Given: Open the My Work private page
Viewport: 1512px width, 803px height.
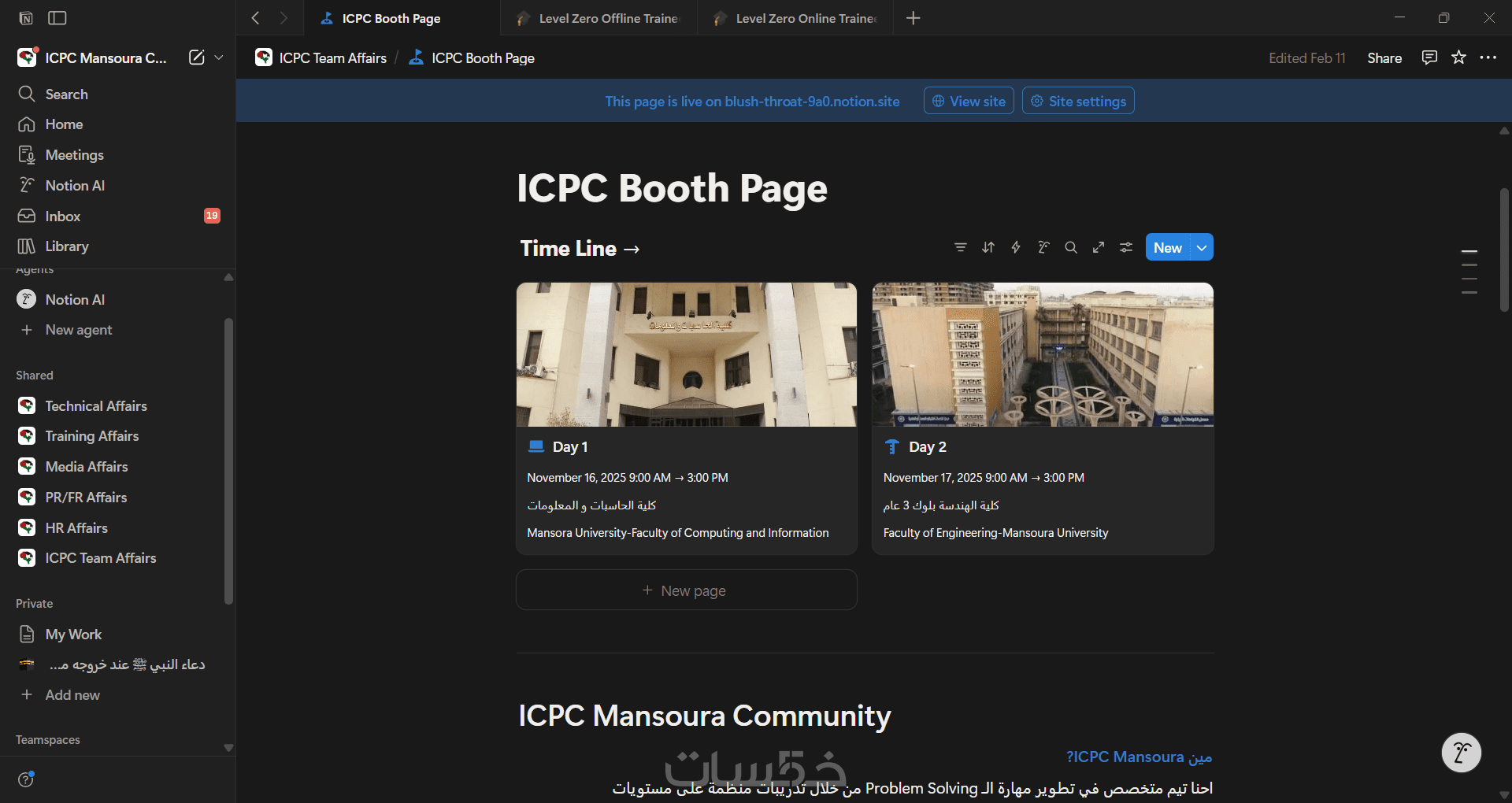Looking at the screenshot, I should pos(114,635).
